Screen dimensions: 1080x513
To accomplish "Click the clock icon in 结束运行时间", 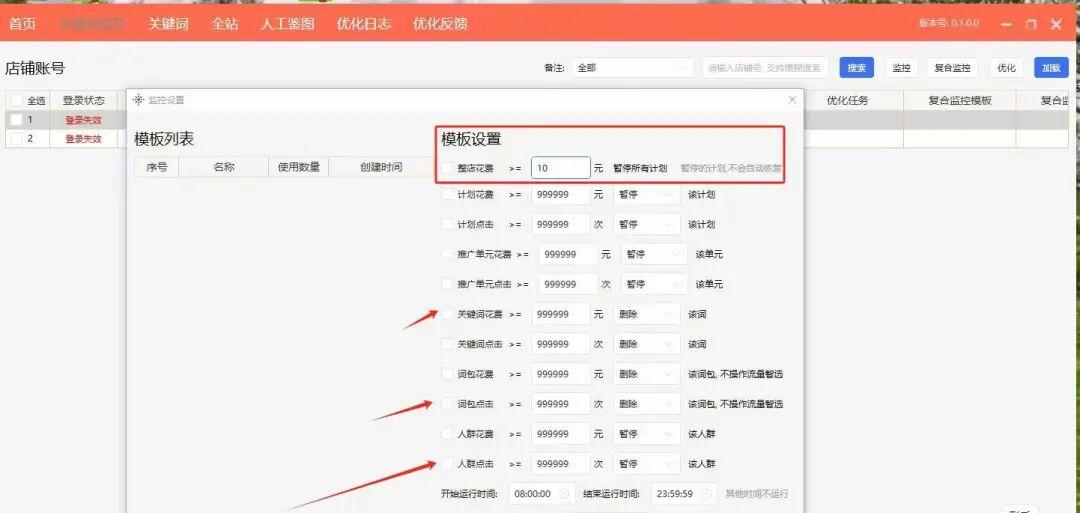I will 706,494.
